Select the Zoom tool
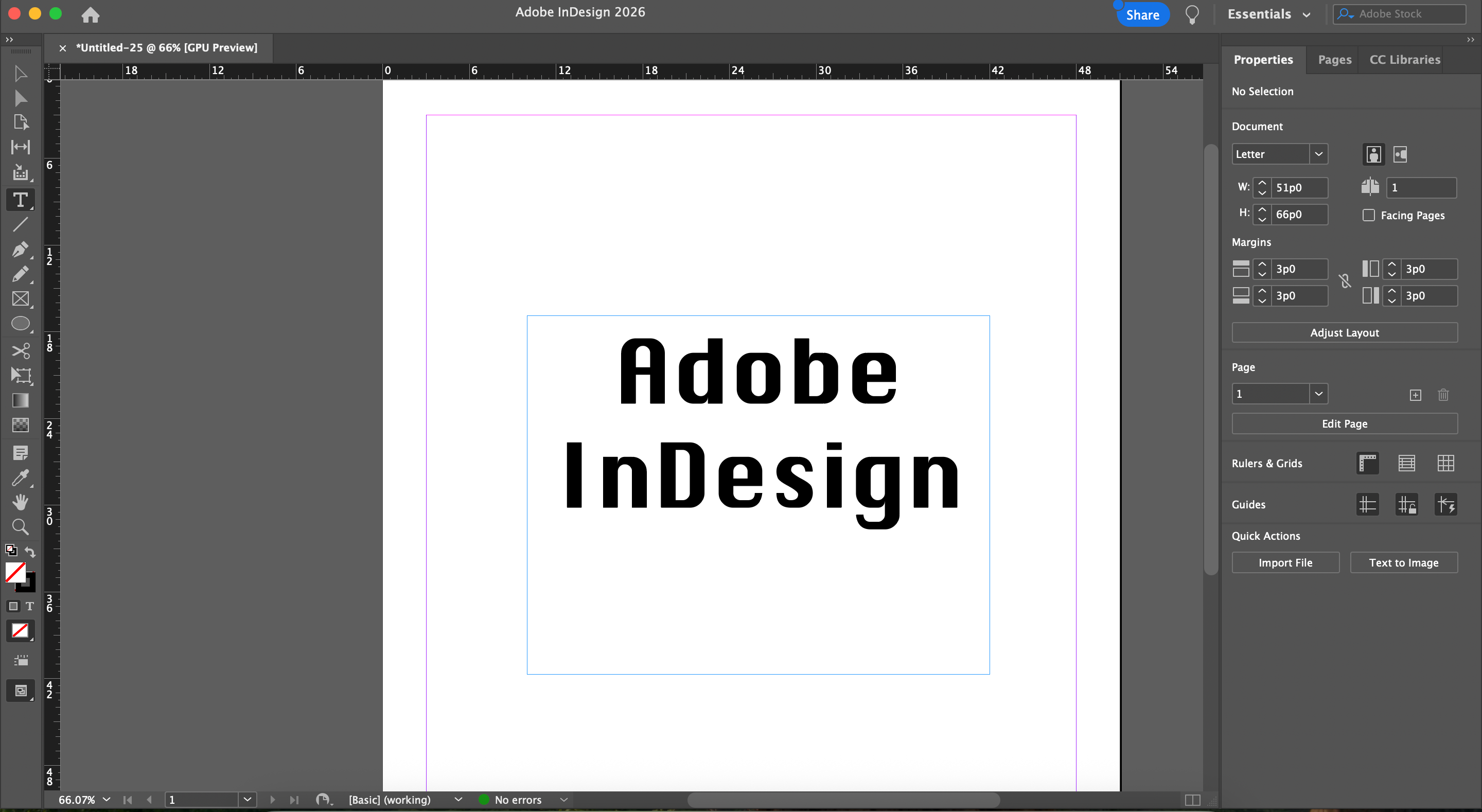This screenshot has height=812, width=1482. (20, 526)
